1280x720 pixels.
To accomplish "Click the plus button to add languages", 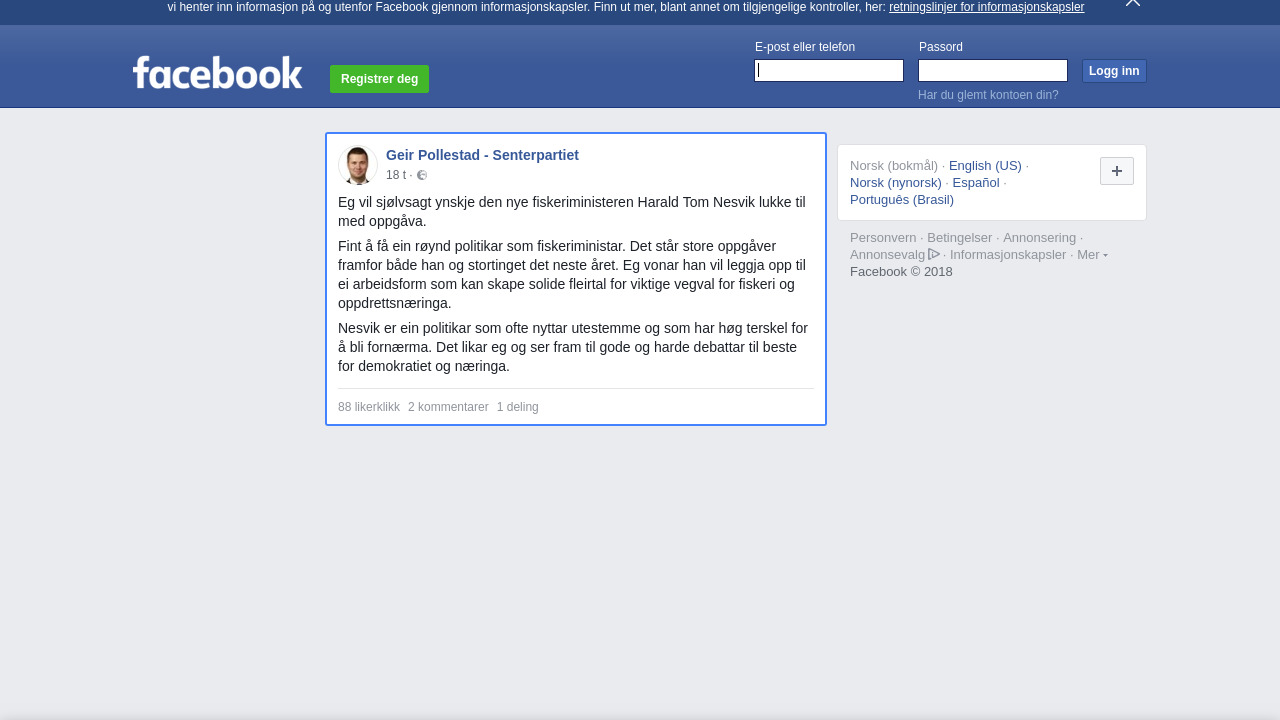I will coord(1117,171).
